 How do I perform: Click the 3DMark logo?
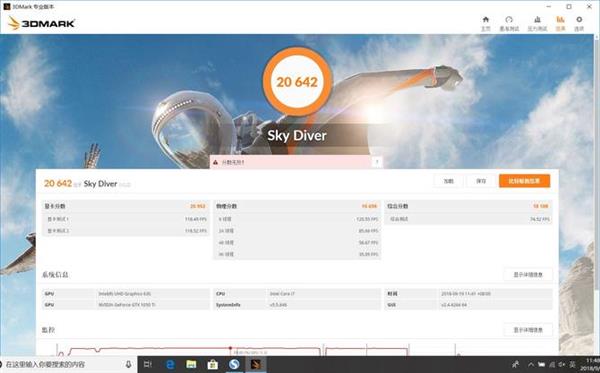tap(41, 23)
